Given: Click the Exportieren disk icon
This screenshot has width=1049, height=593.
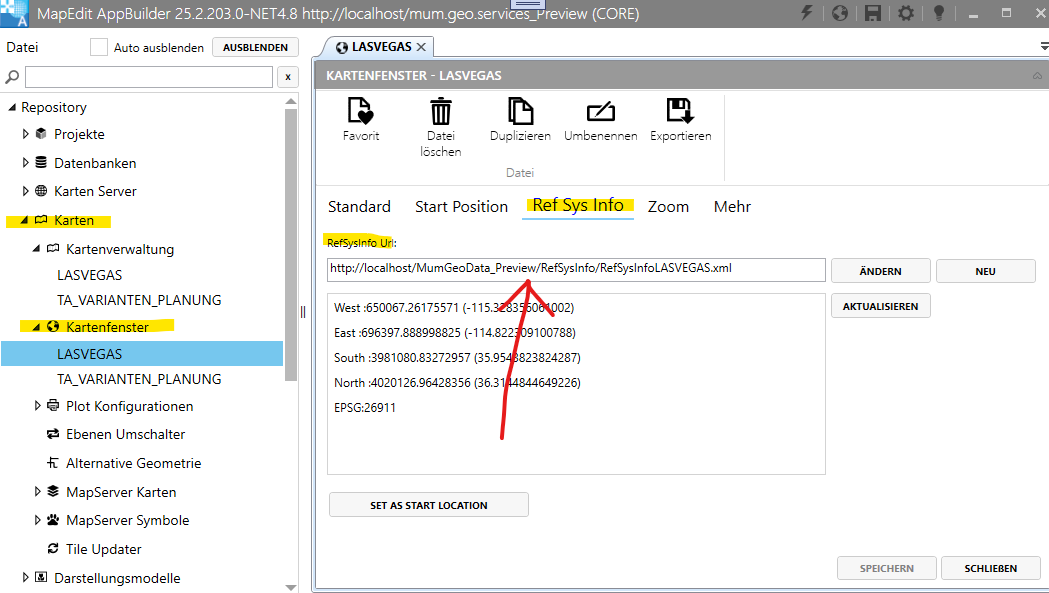Looking at the screenshot, I should tap(680, 111).
